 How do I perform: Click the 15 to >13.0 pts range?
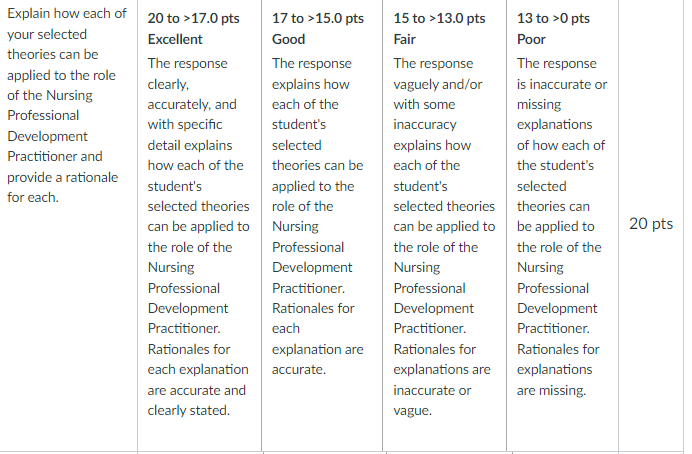pyautogui.click(x=439, y=19)
